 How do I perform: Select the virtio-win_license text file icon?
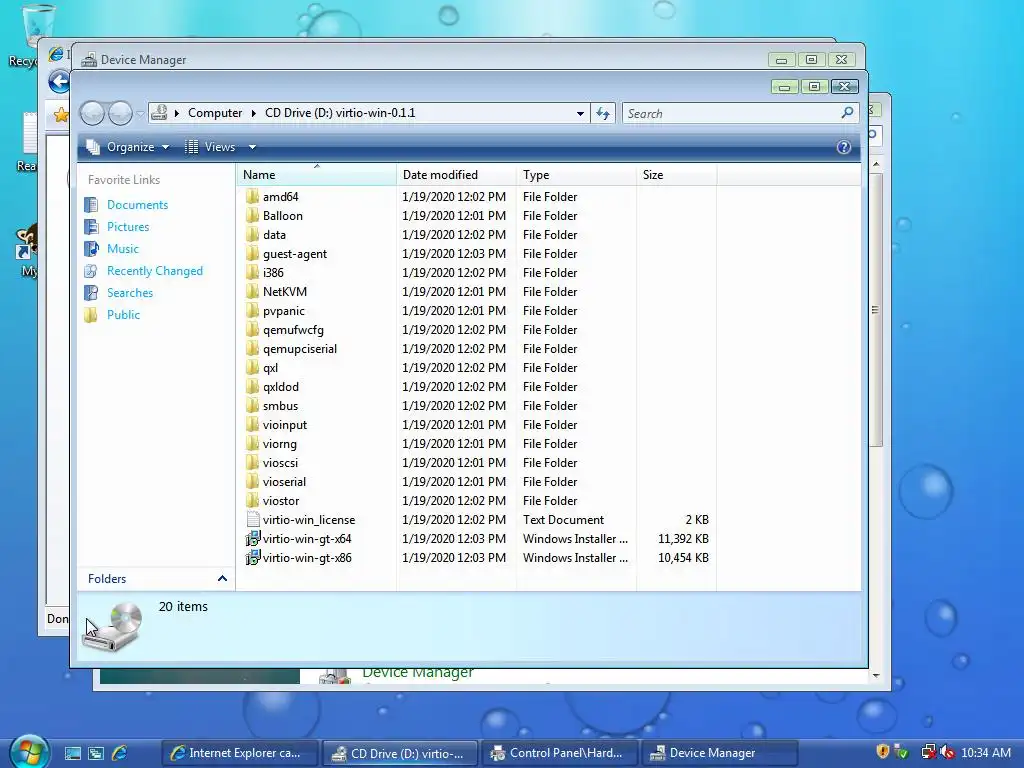[252, 520]
